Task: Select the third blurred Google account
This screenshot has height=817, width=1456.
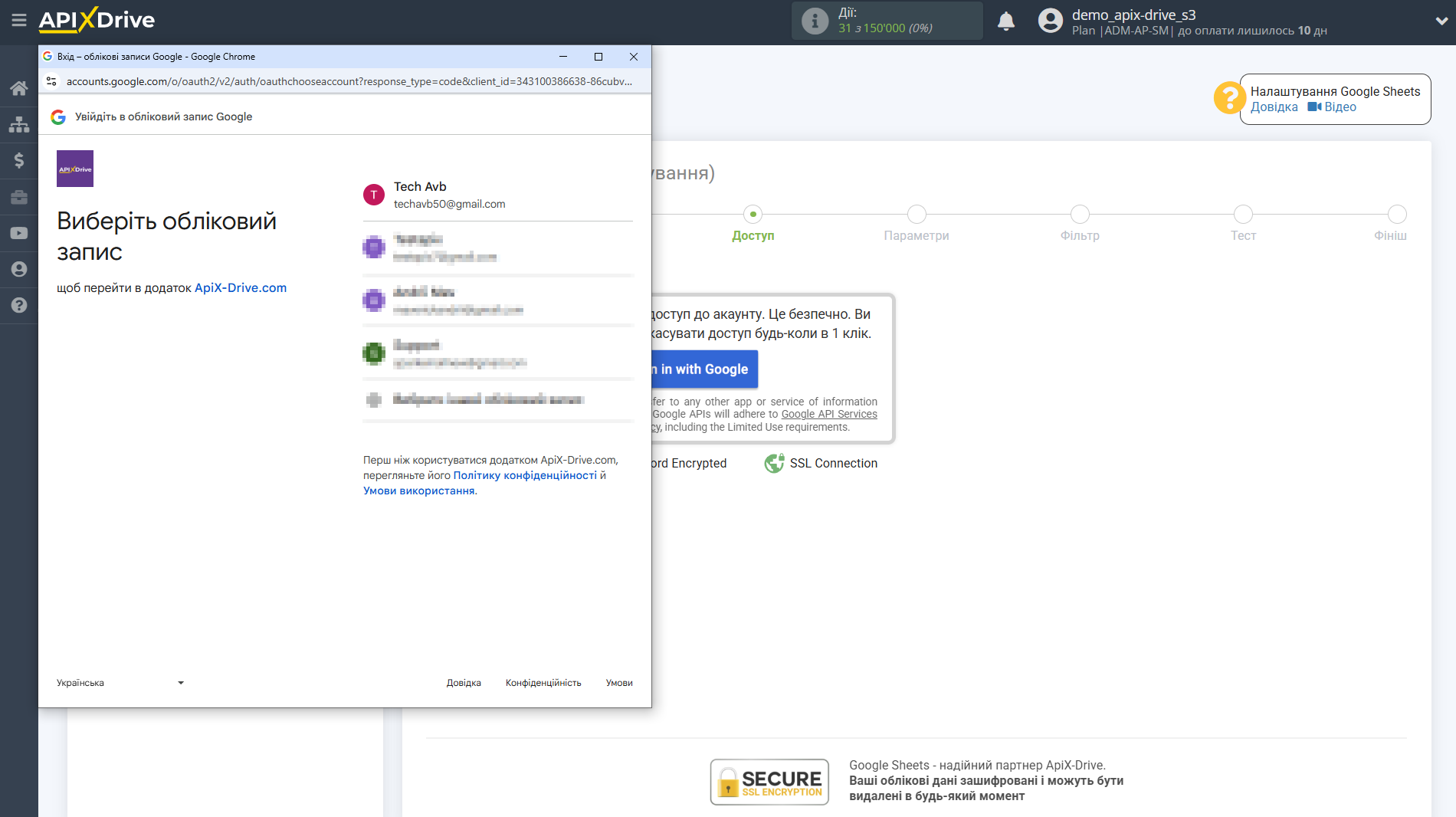Action: click(x=497, y=300)
